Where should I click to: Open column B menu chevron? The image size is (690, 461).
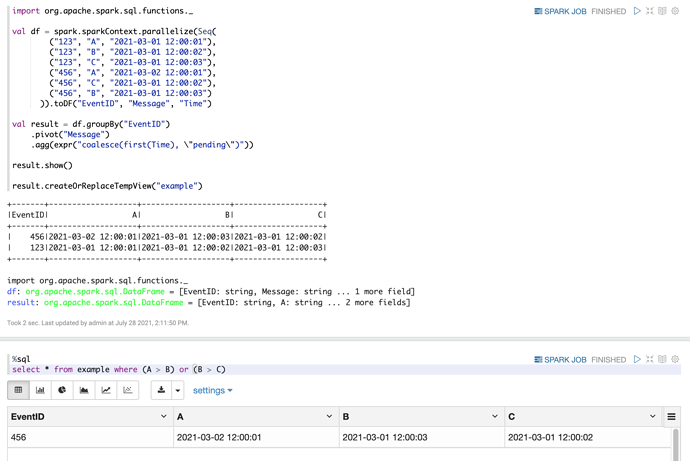pyautogui.click(x=495, y=416)
